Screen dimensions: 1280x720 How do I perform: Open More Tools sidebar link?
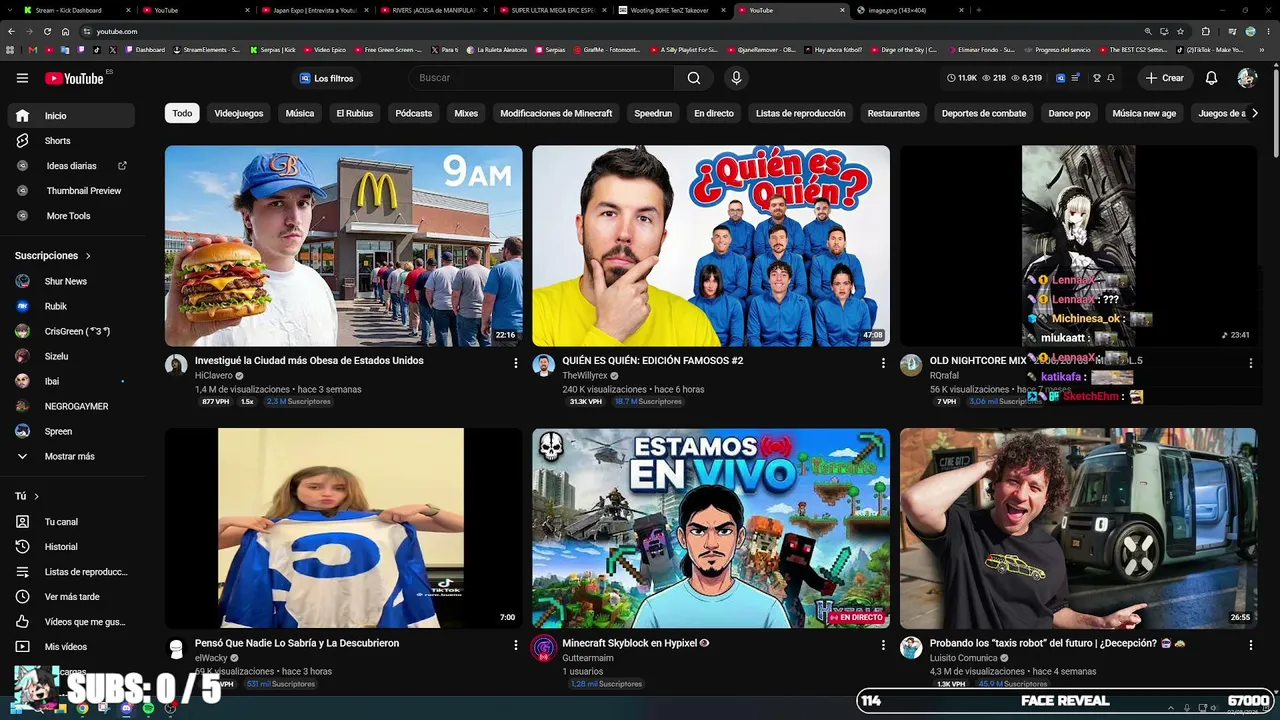[x=69, y=216]
